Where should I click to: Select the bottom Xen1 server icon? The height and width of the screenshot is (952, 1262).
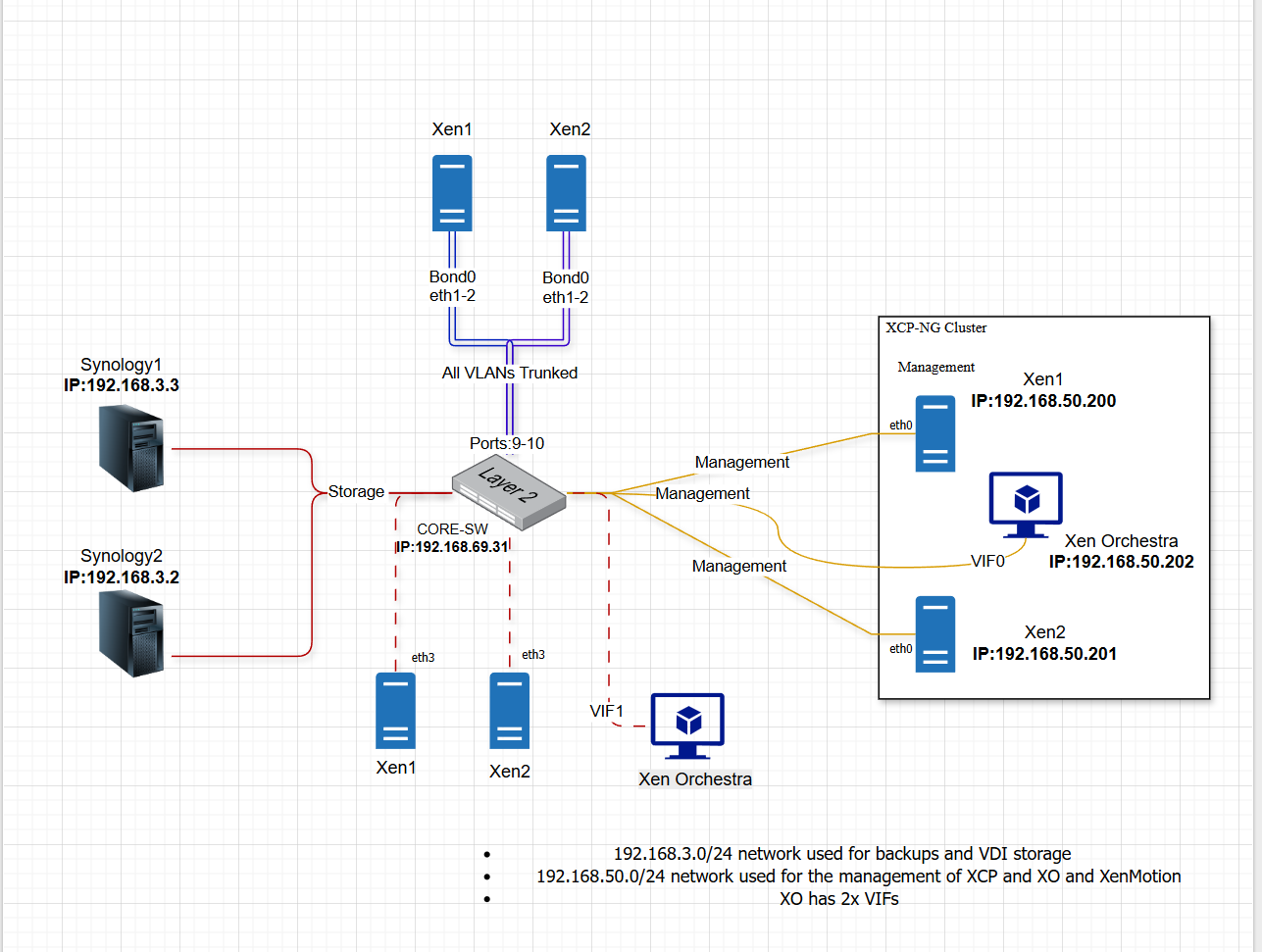[395, 711]
